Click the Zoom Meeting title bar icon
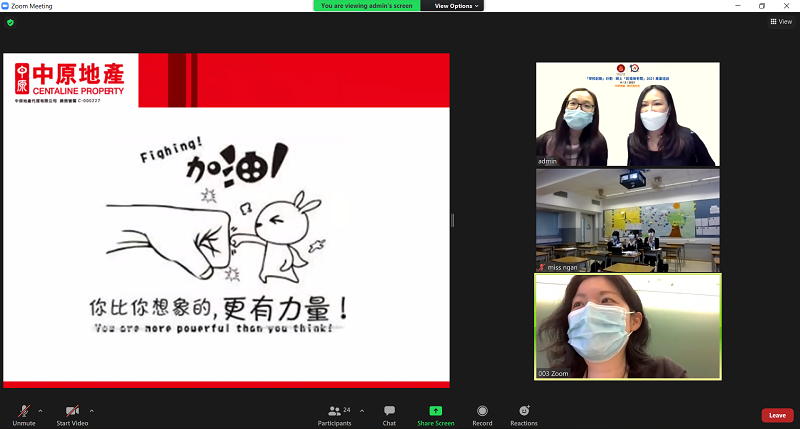 point(6,6)
